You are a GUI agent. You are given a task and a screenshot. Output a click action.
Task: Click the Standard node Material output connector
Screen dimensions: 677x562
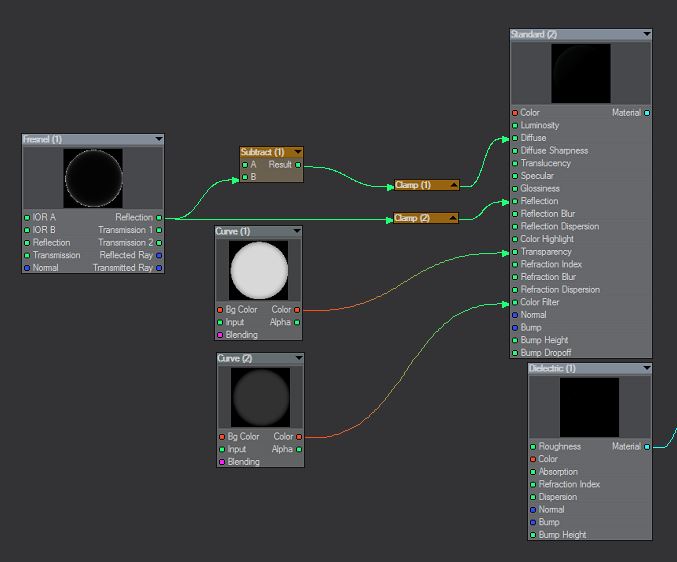[x=647, y=113]
